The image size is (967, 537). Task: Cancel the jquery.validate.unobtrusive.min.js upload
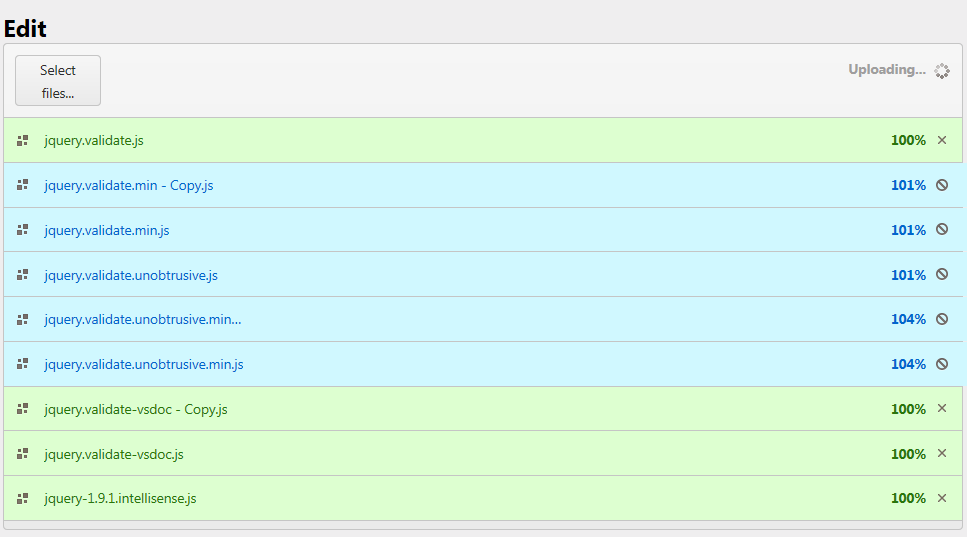(942, 364)
